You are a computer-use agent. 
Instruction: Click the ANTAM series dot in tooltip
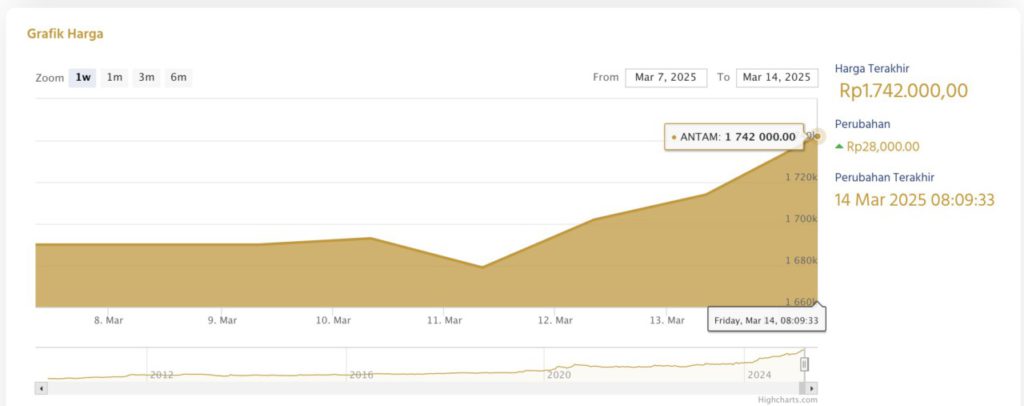pos(674,137)
